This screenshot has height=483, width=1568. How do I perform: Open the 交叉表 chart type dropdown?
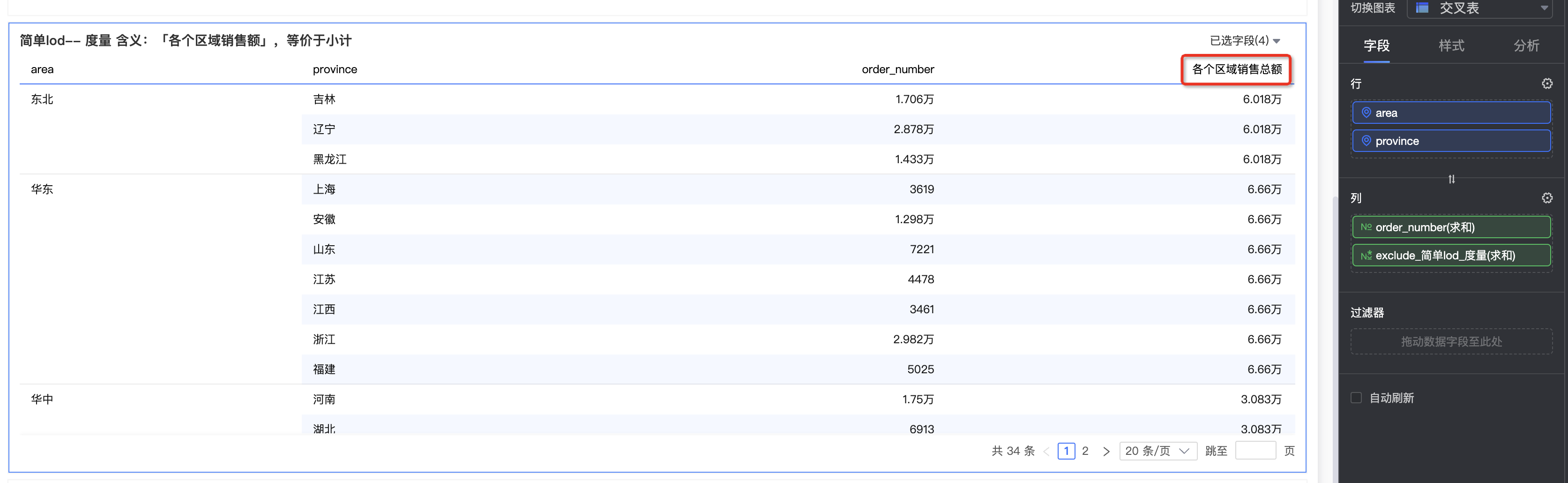point(1480,8)
